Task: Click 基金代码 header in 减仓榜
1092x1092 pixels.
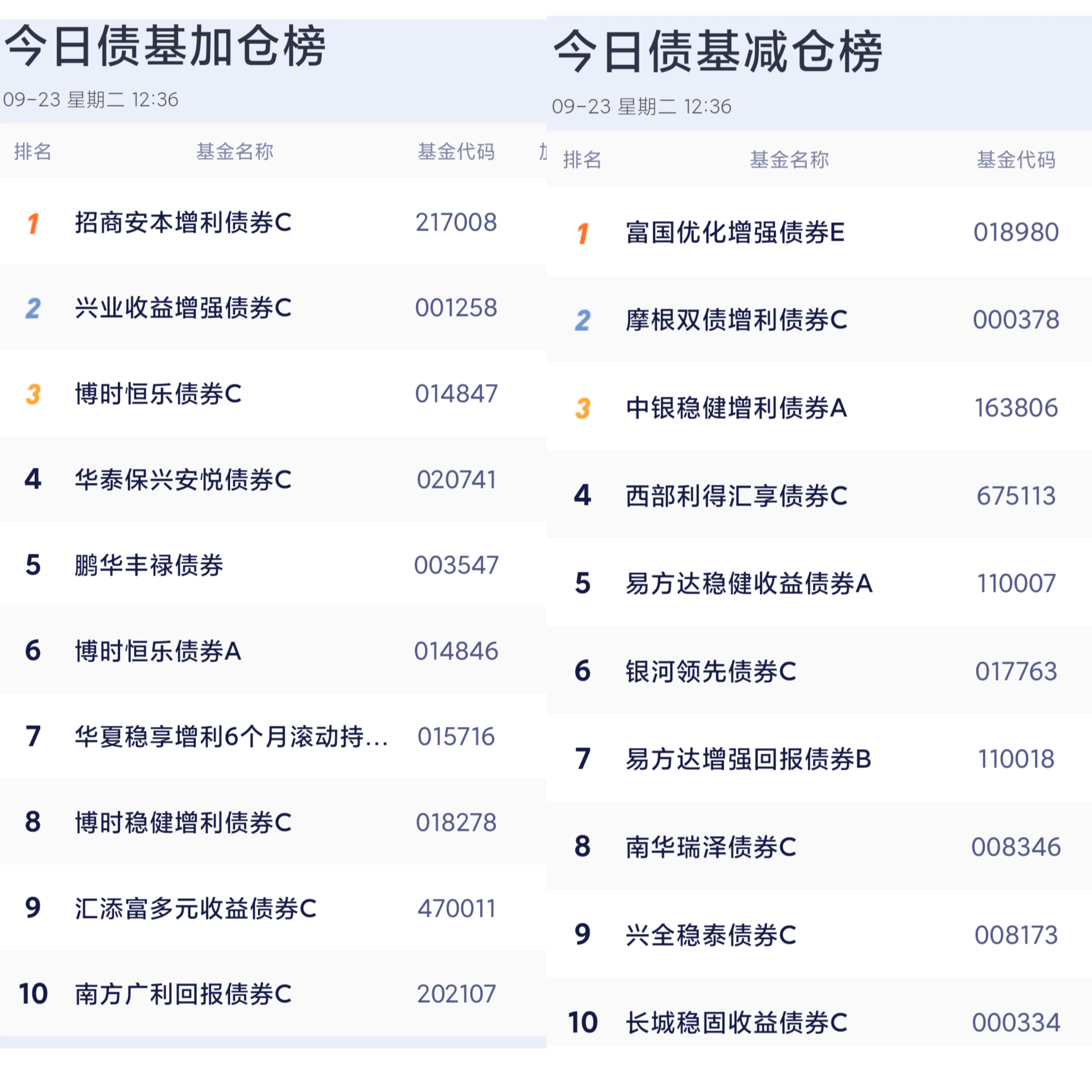Action: [x=1016, y=160]
